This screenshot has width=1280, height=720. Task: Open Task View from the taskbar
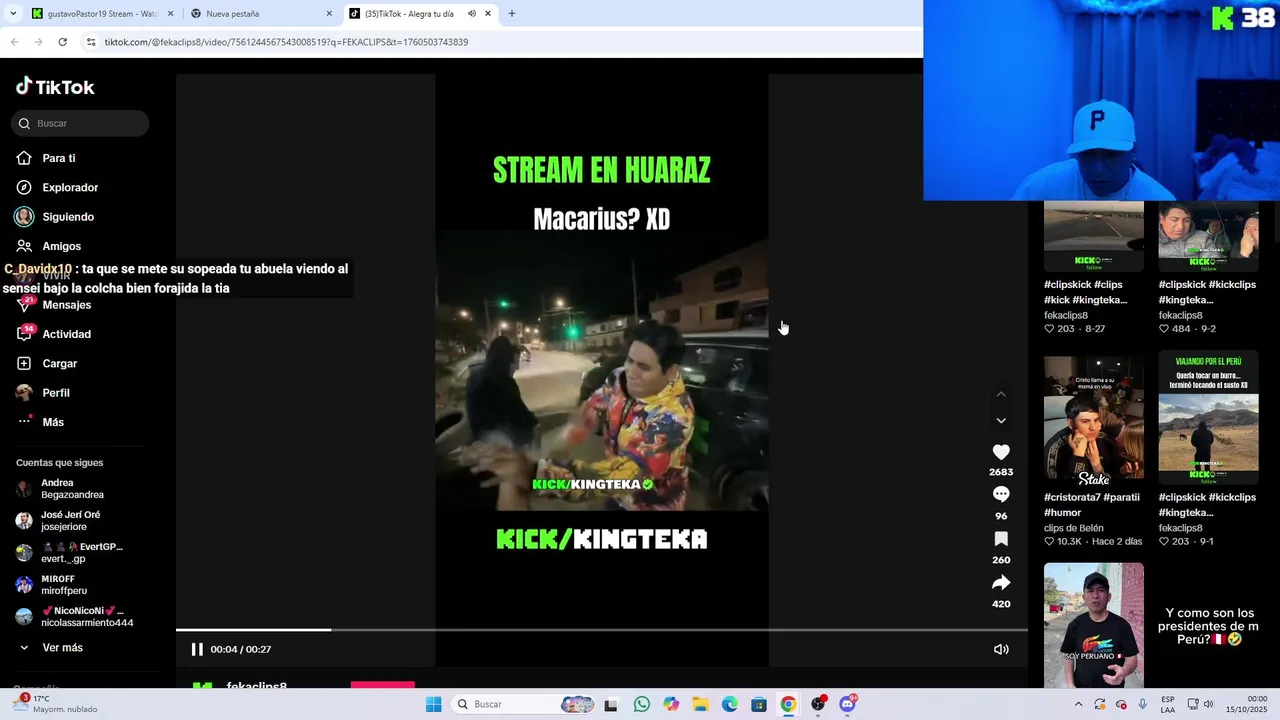coord(611,704)
